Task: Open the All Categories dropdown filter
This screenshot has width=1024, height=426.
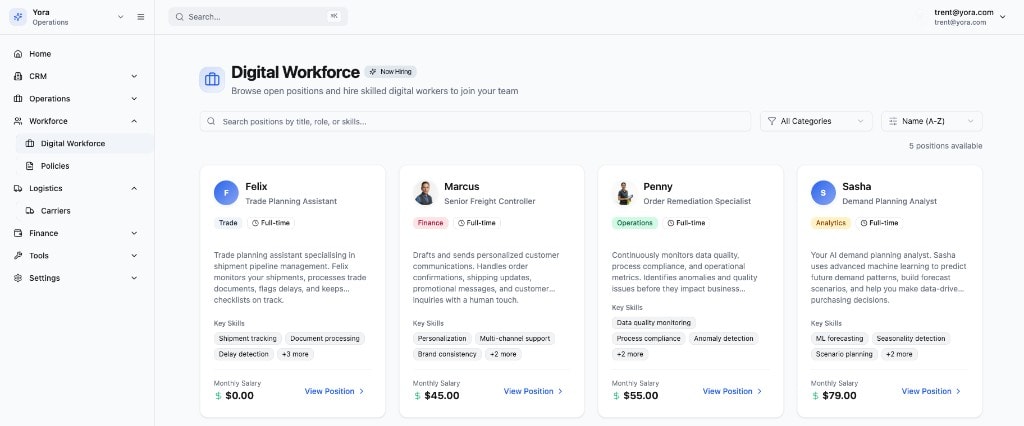Action: [x=816, y=121]
